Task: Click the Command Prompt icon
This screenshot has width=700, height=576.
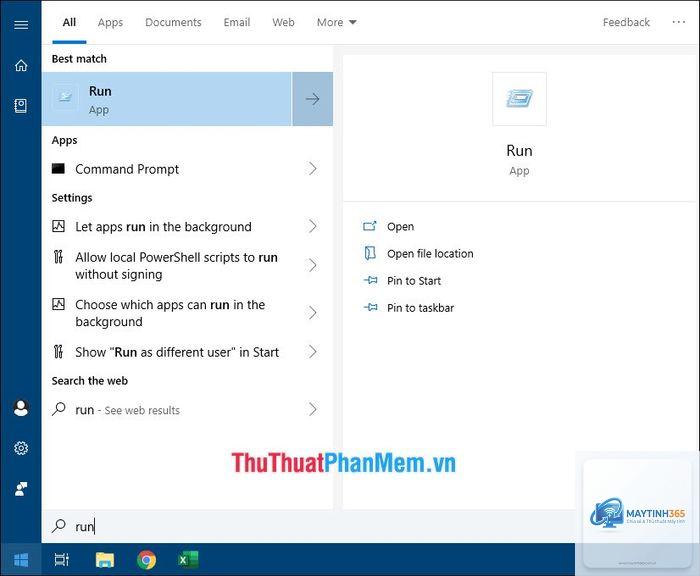Action: pos(58,169)
